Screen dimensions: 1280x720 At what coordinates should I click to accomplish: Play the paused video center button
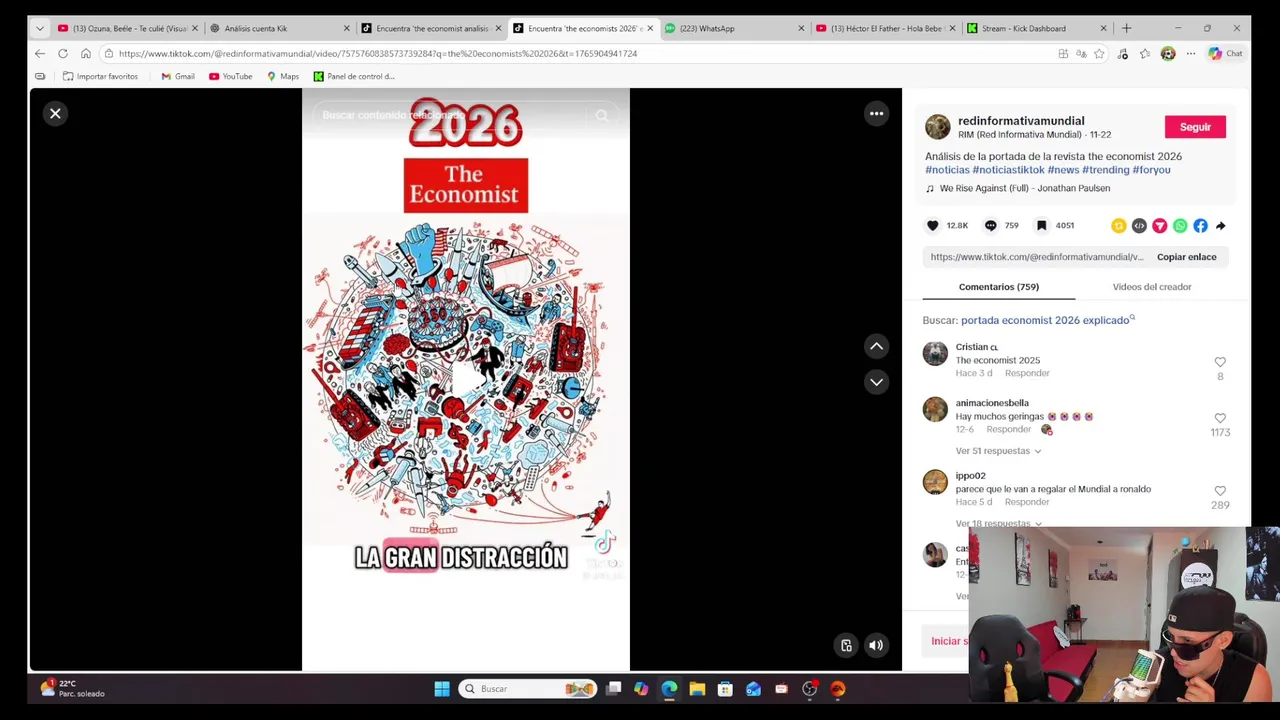click(466, 380)
